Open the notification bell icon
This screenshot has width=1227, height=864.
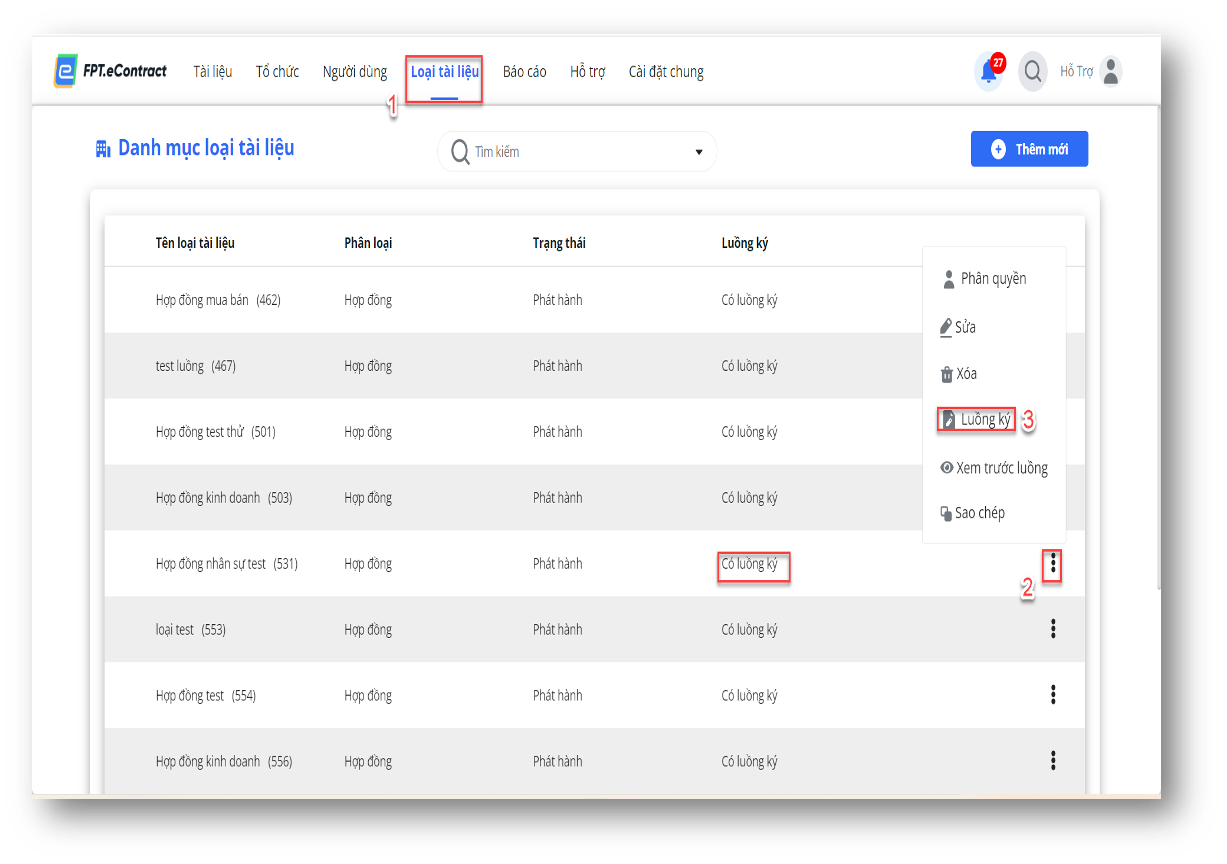989,71
